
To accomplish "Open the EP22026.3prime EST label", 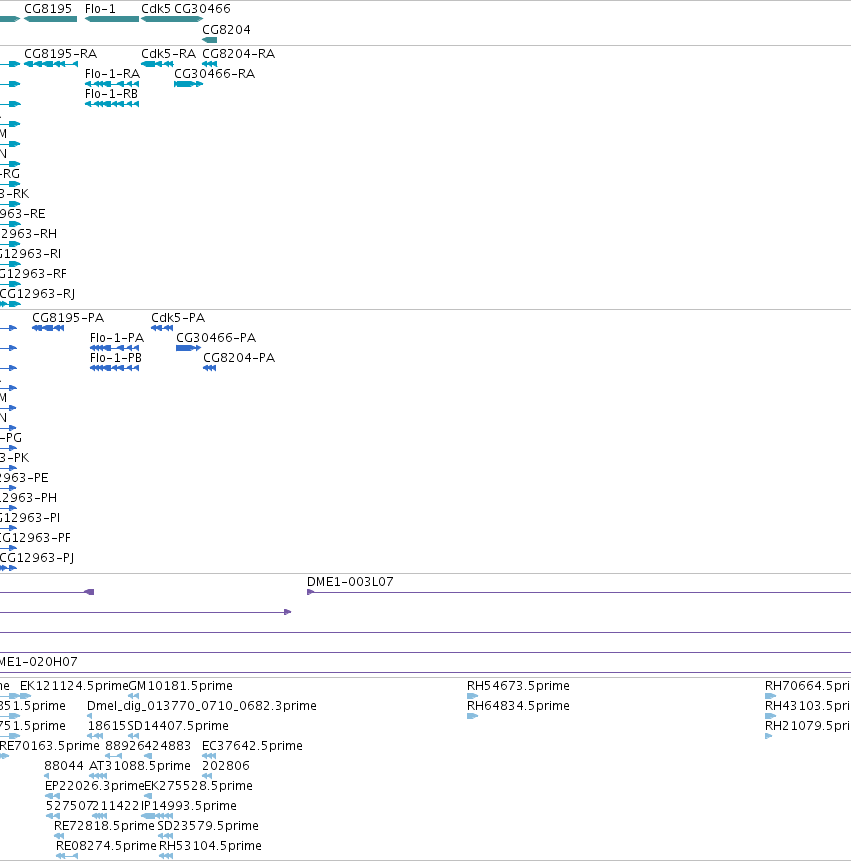I will click(x=94, y=786).
